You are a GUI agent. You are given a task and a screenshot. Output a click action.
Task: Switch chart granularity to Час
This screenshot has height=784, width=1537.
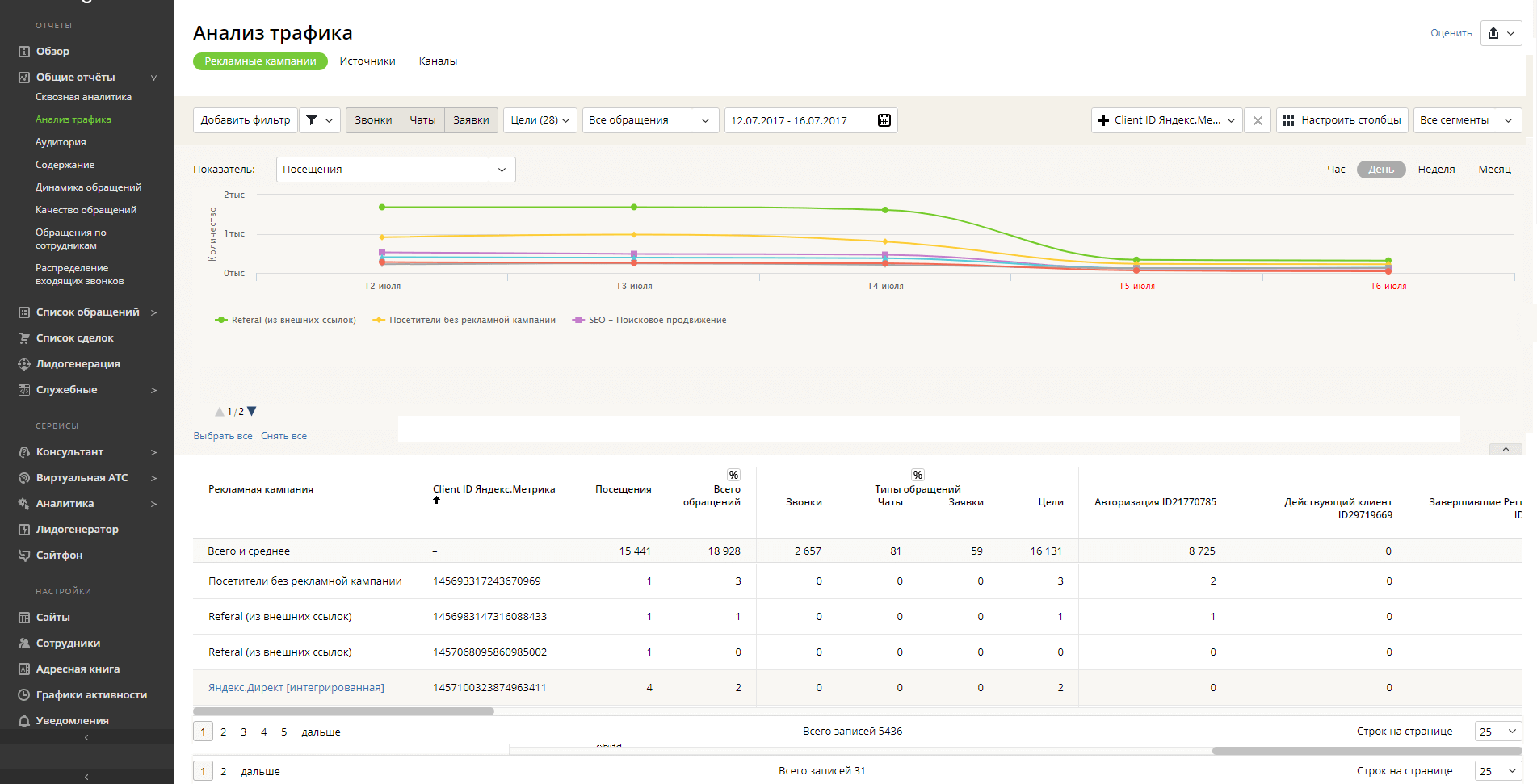[x=1336, y=170]
